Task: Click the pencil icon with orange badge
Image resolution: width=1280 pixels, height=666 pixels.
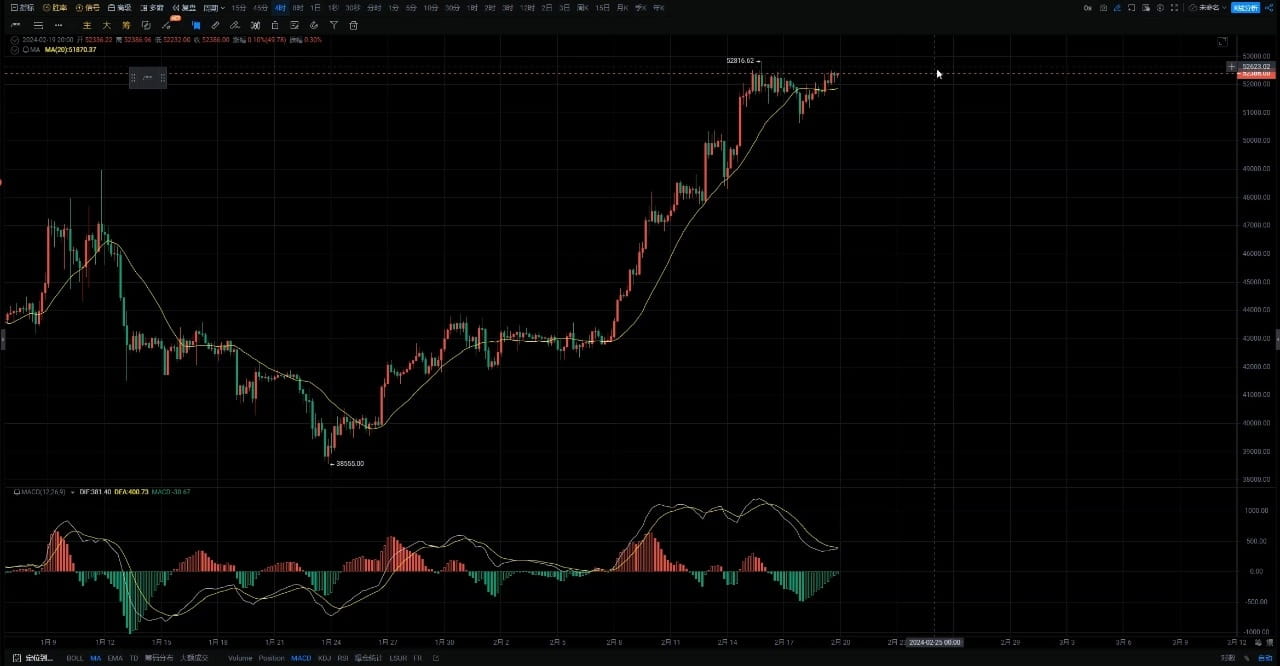Action: (x=167, y=24)
